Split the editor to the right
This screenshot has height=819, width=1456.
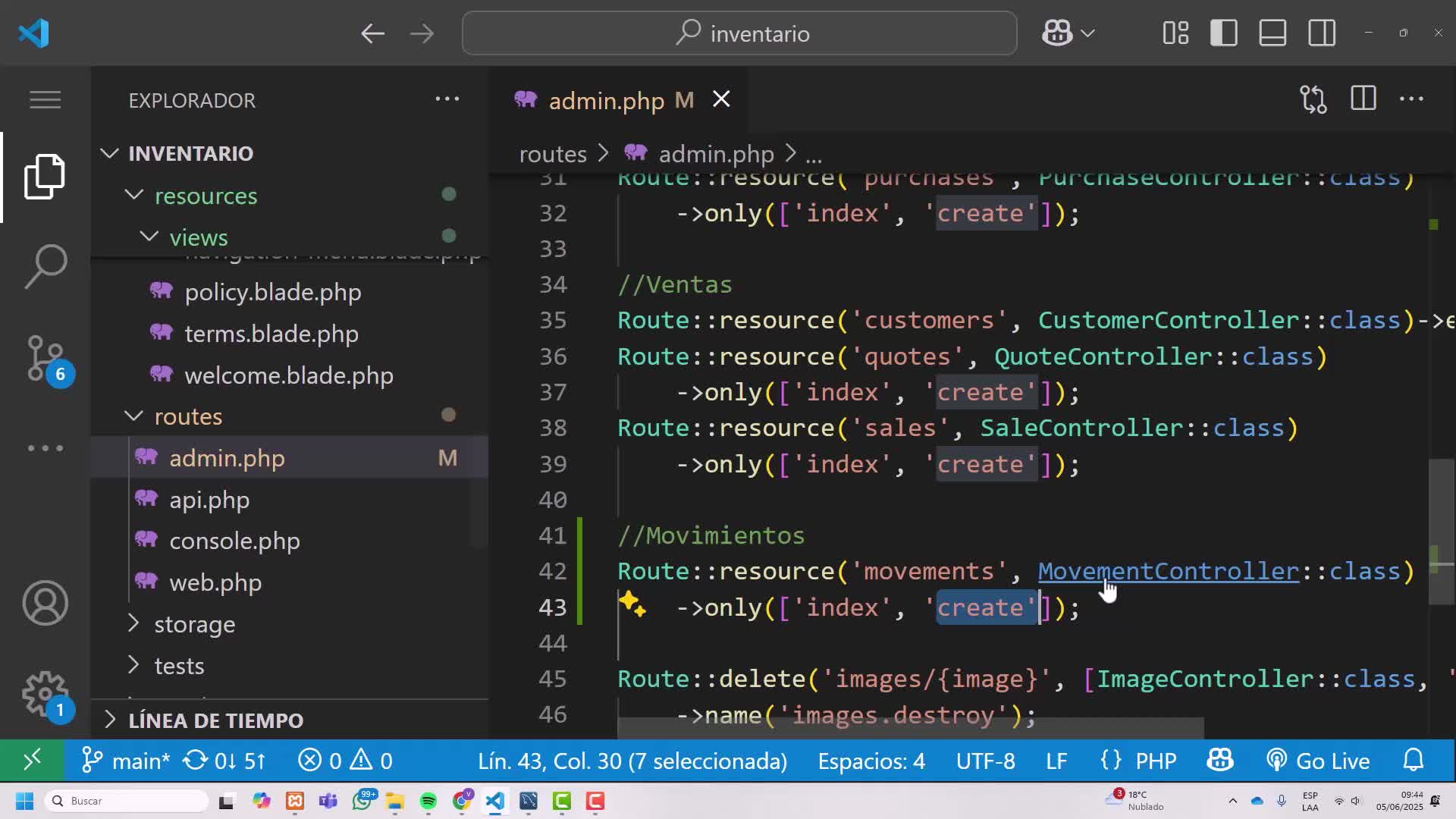1363,99
